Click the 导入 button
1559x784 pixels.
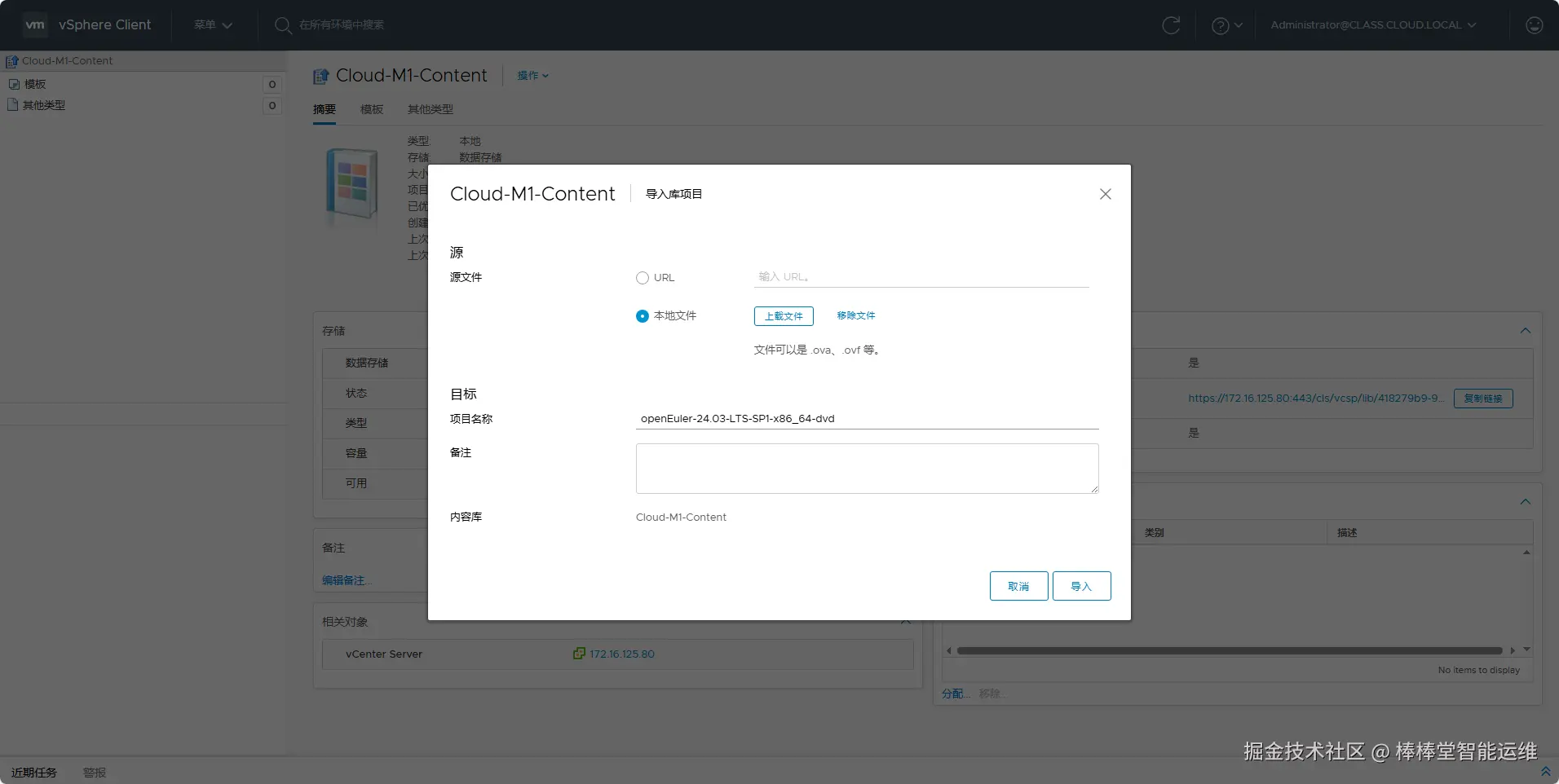(x=1082, y=586)
